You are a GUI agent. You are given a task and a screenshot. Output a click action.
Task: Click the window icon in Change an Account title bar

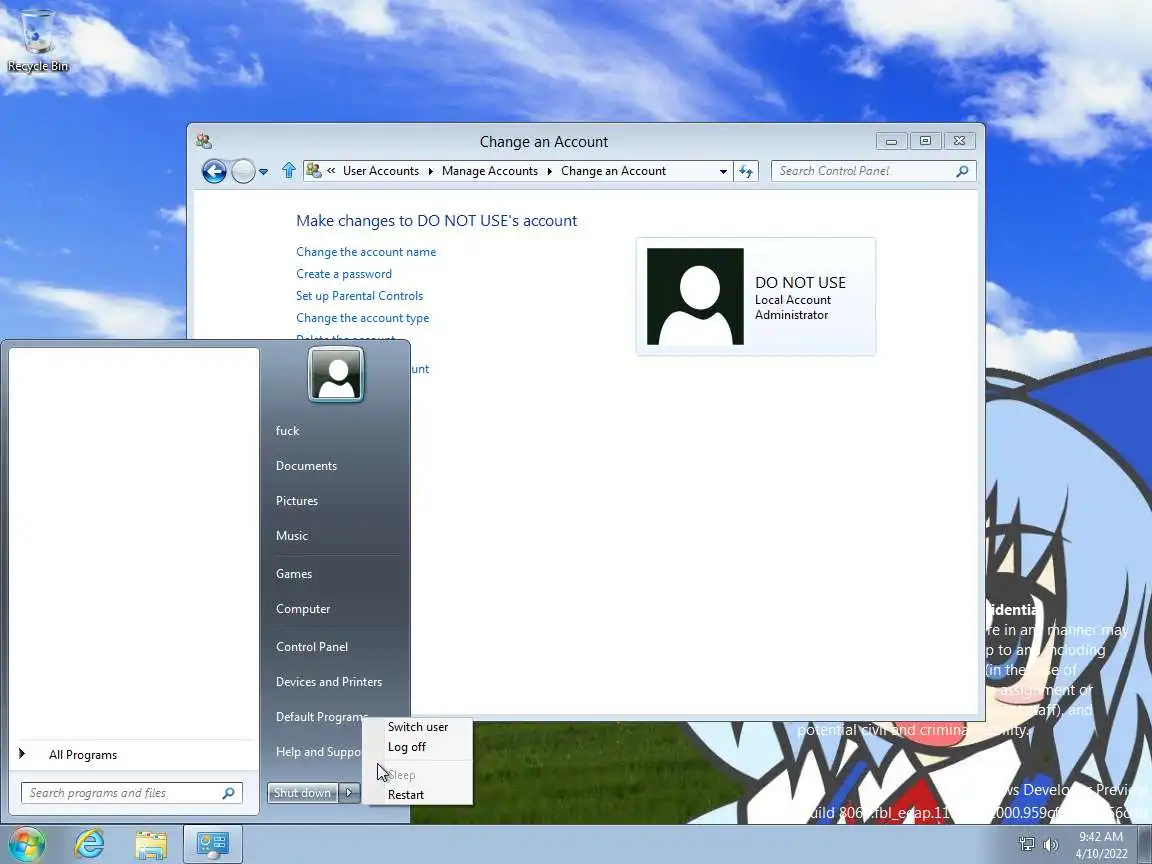[x=204, y=141]
